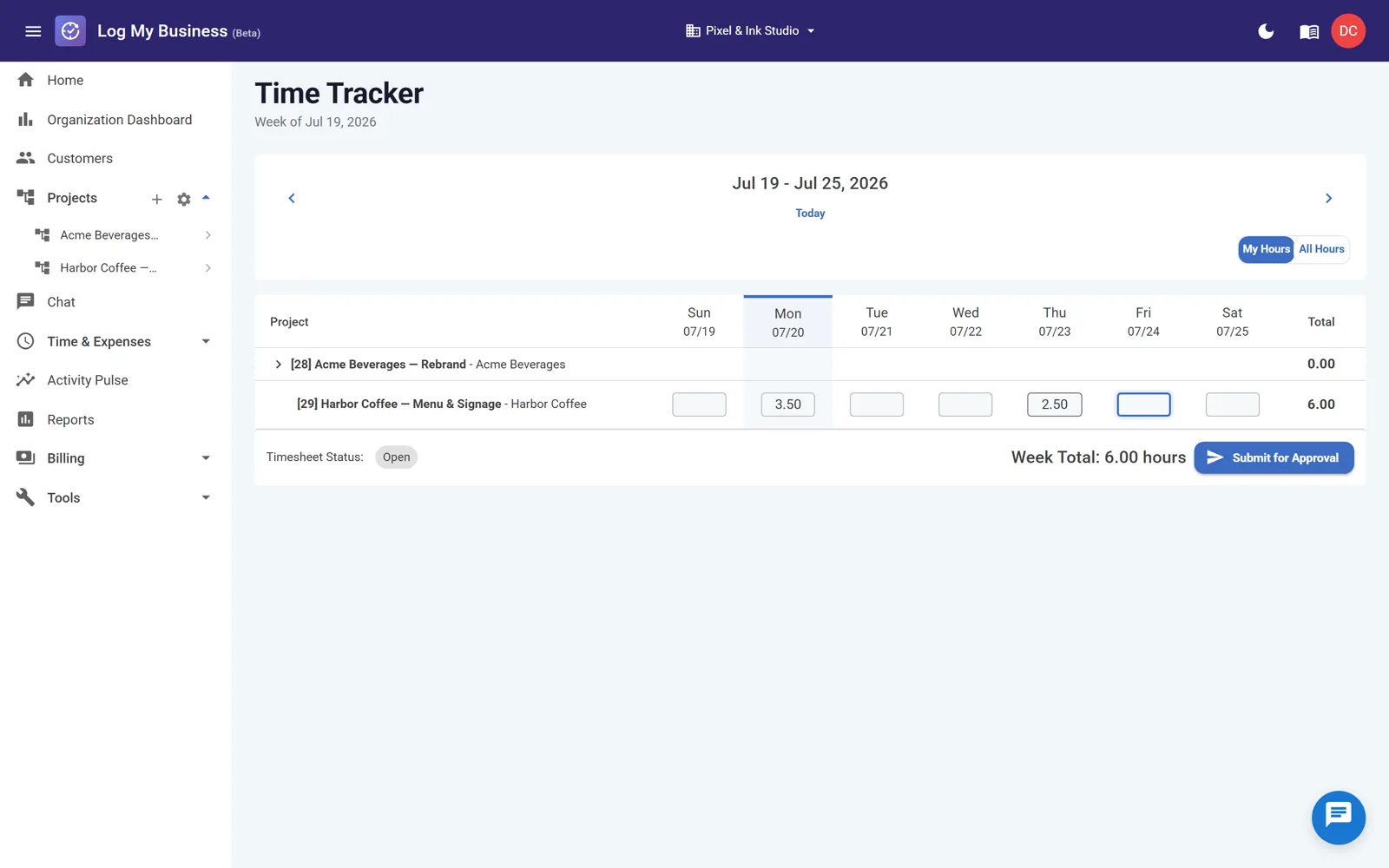Click Tuesday hours field for Harbor Coffee
Screen dimensions: 1389x868
(877, 404)
